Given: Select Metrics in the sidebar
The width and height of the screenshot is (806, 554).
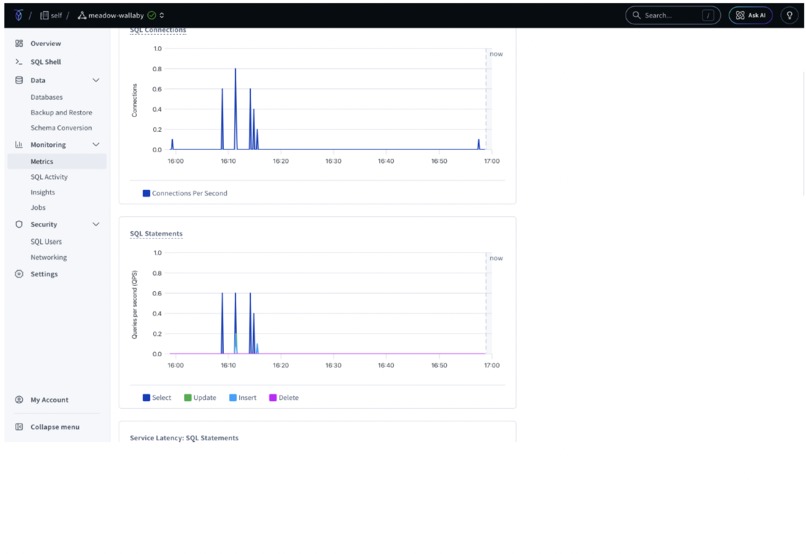Looking at the screenshot, I should [x=57, y=161].
